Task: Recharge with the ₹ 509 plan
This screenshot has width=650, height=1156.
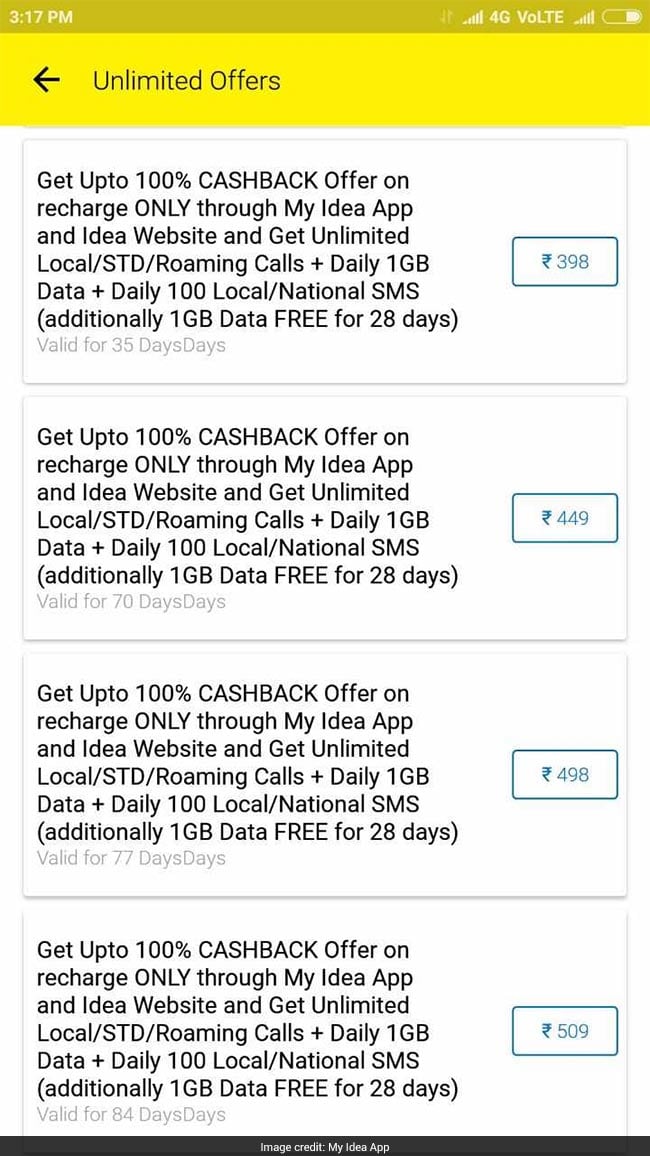Action: (564, 1031)
